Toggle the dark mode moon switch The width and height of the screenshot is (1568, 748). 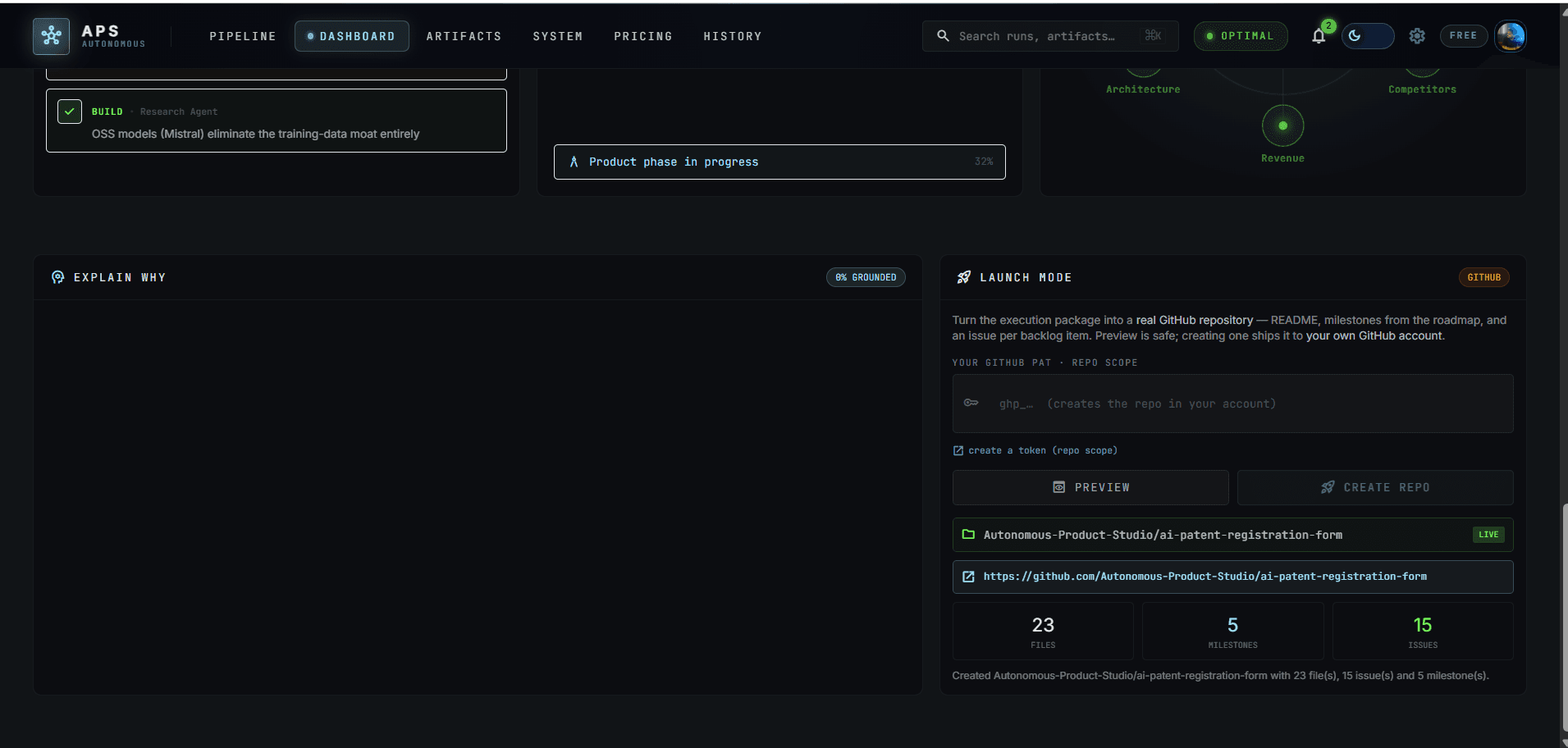point(1367,36)
